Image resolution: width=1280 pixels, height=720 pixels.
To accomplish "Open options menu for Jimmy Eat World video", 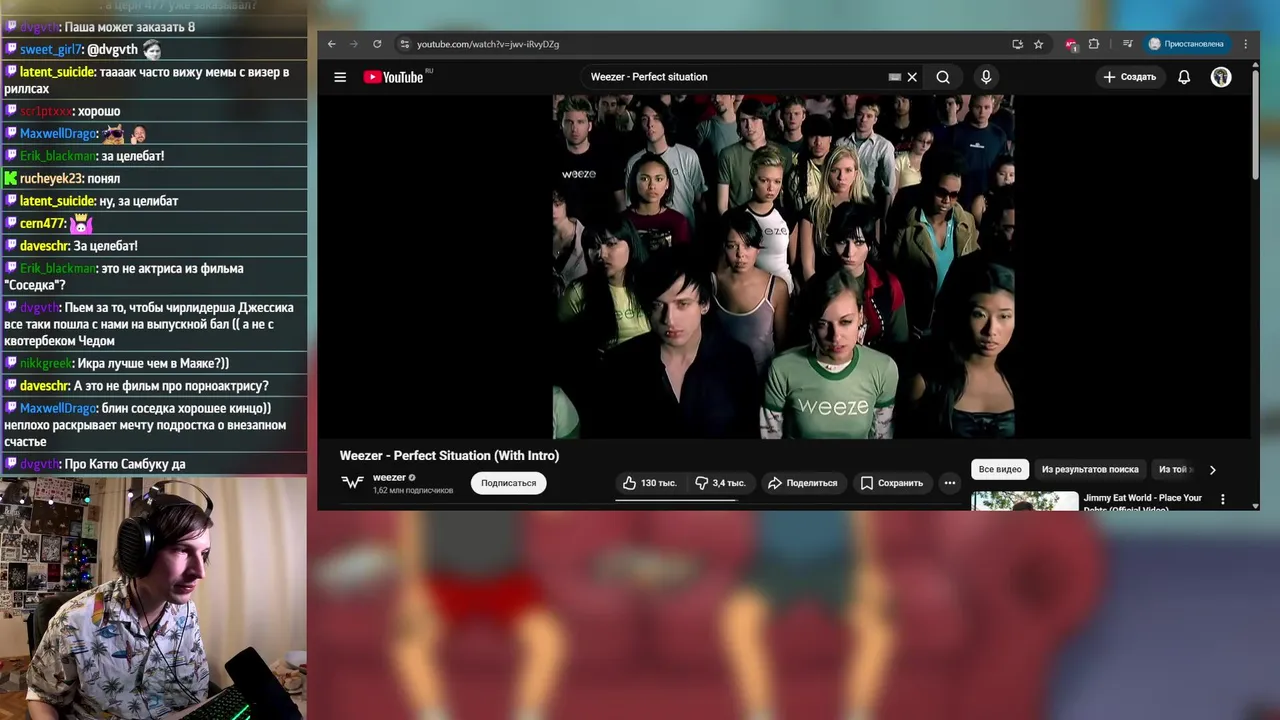I will 1222,498.
